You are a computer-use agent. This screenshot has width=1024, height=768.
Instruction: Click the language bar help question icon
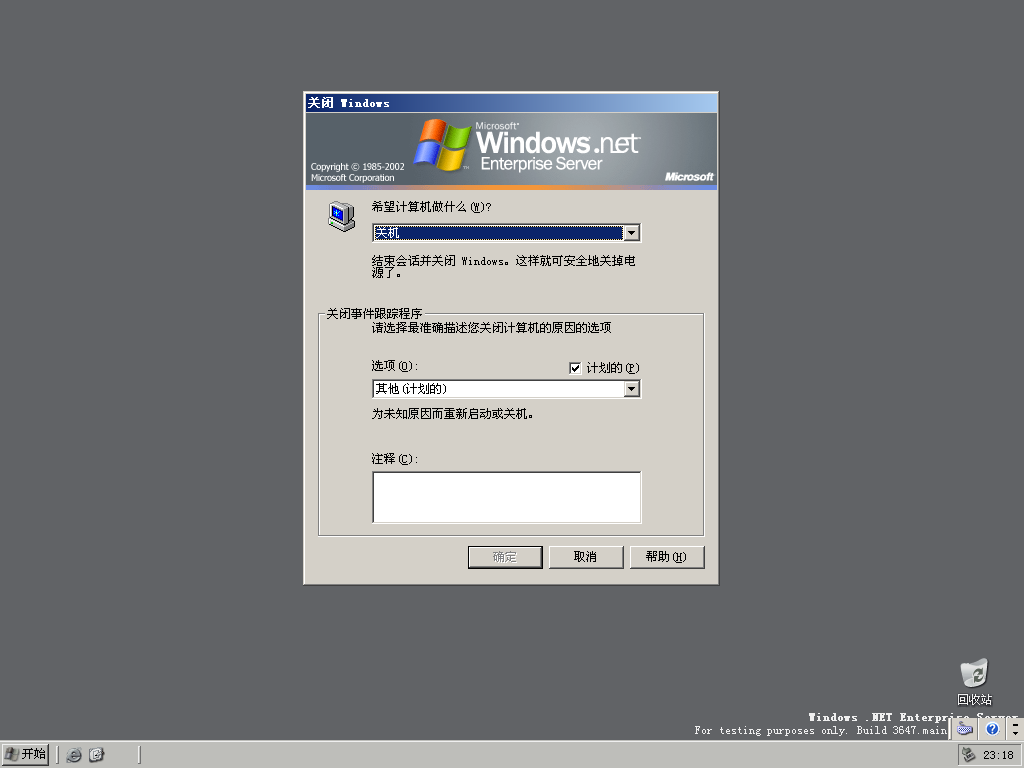[993, 729]
